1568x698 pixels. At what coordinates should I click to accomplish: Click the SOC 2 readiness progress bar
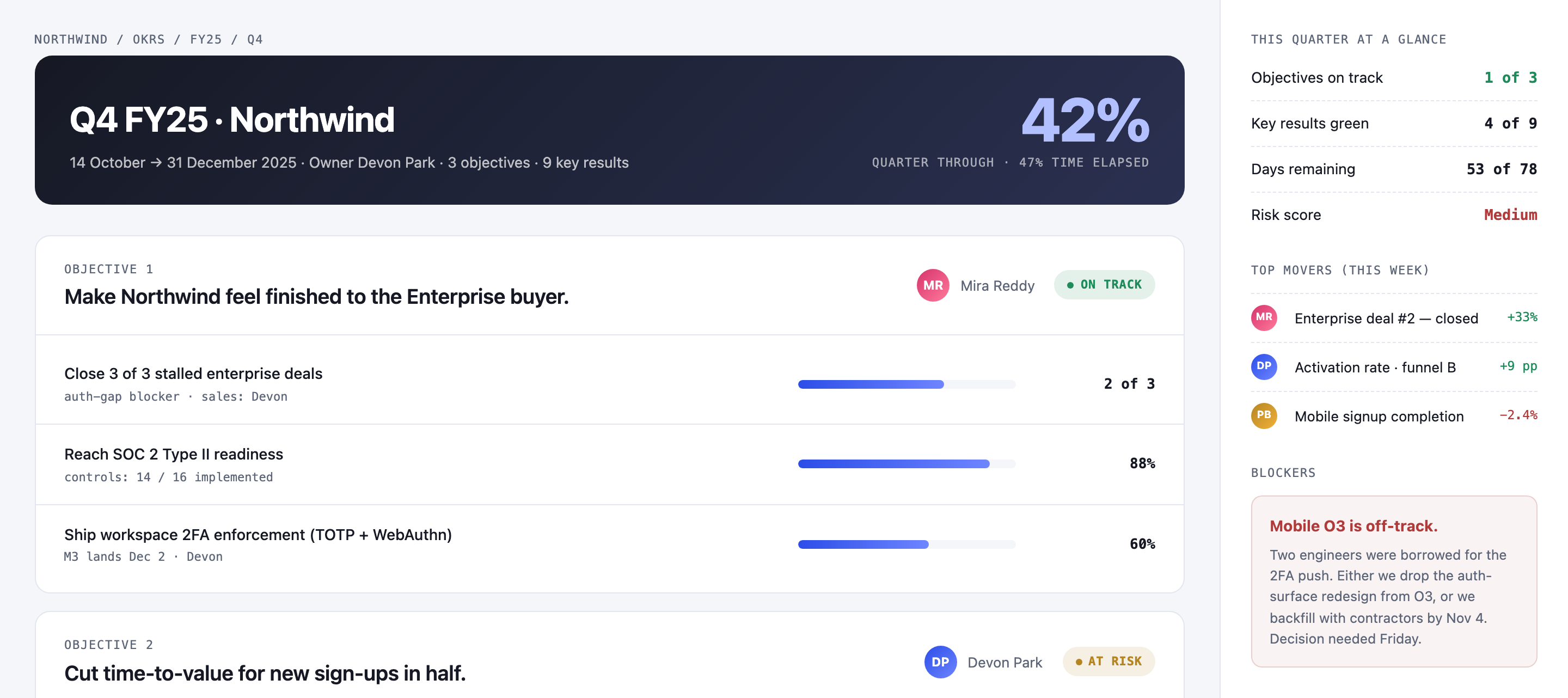pyautogui.click(x=906, y=464)
